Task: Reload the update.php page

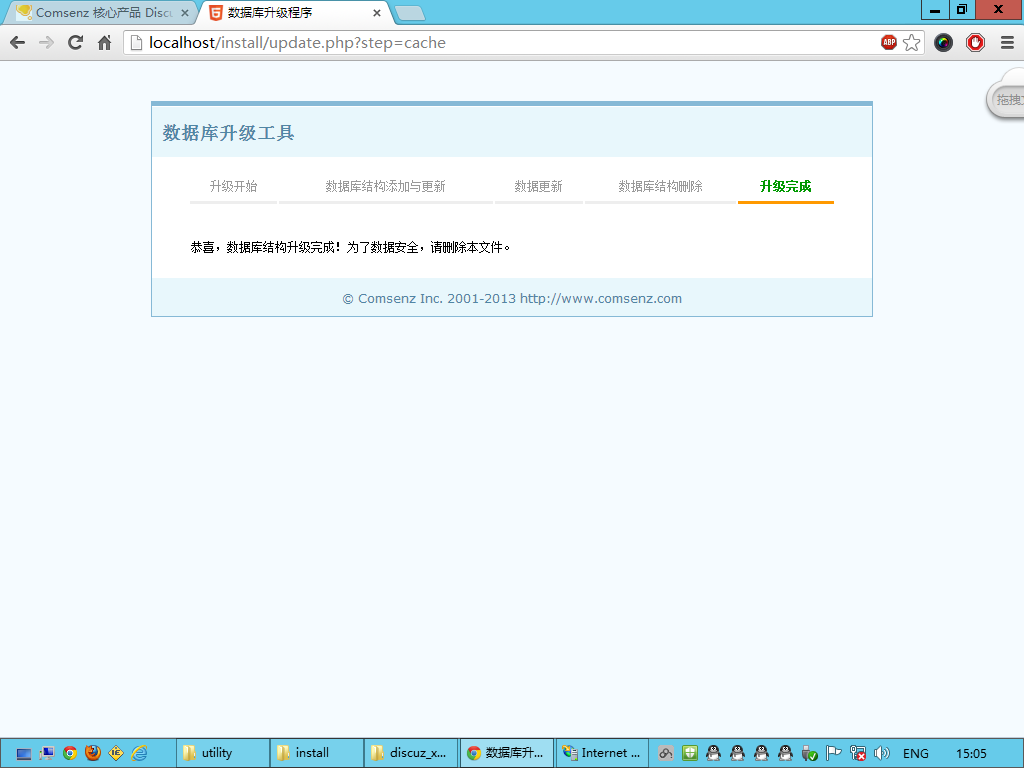Action: (75, 42)
